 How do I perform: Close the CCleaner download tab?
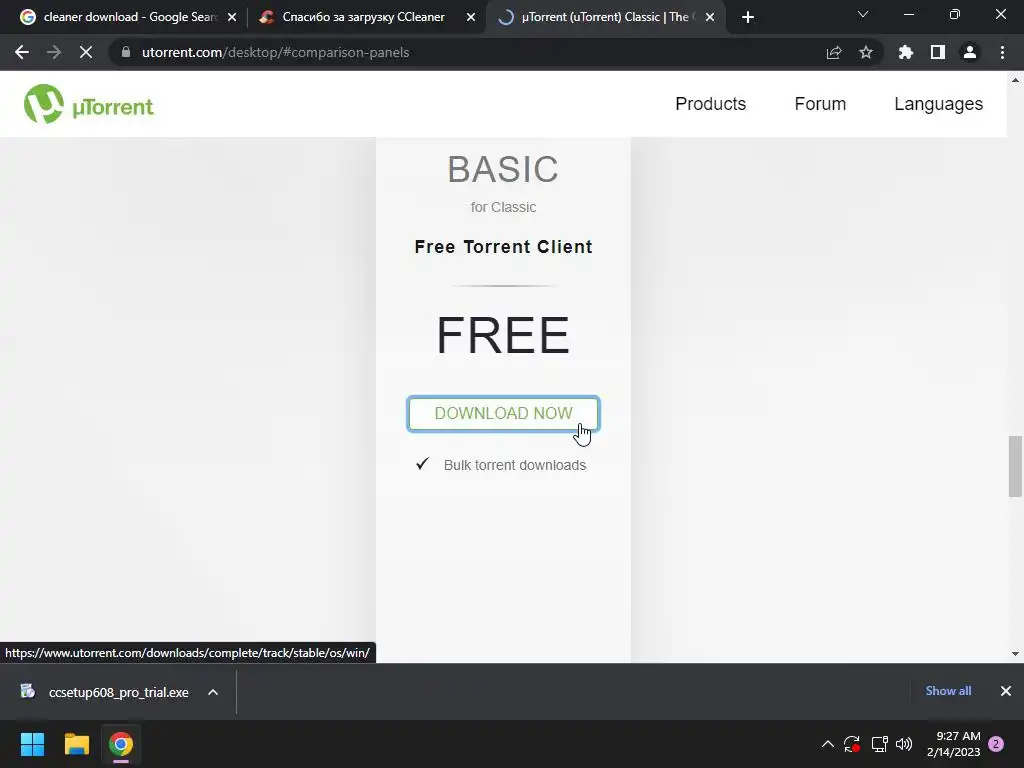point(471,18)
